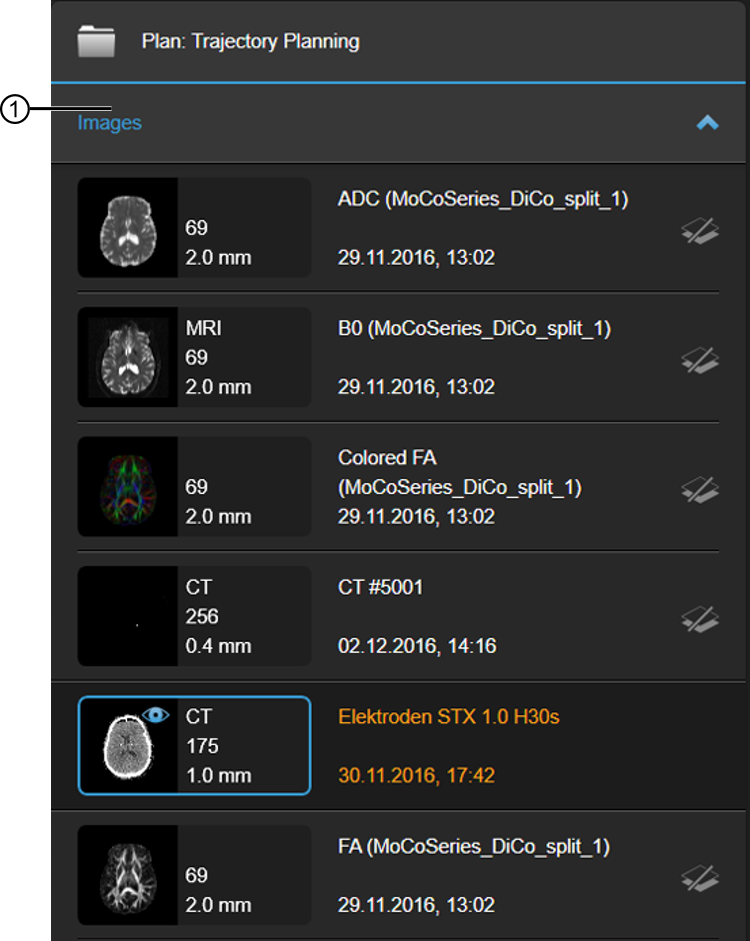Toggle the layer icon for Colored FA
This screenshot has width=750, height=941.
[x=700, y=490]
